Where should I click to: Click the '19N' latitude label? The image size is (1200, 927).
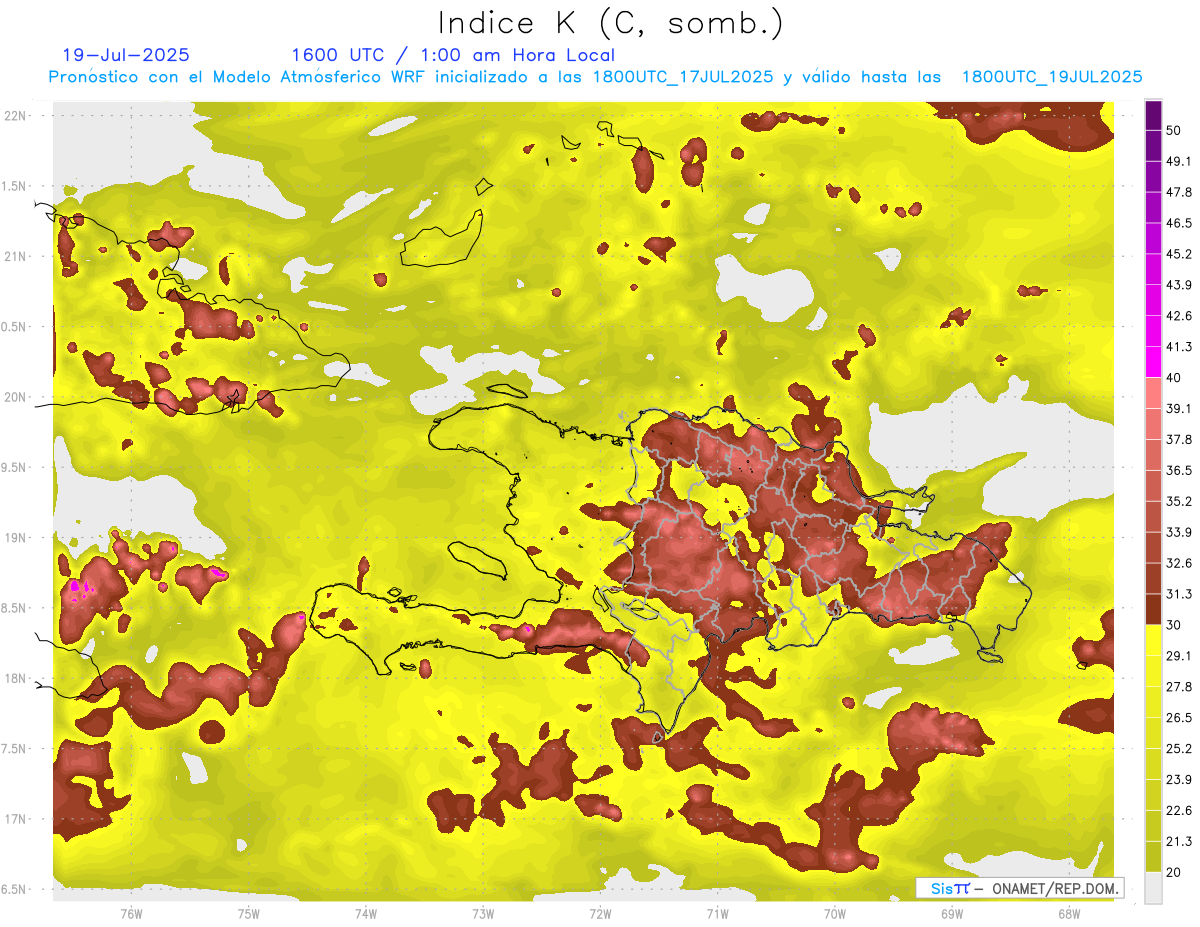pos(17,537)
